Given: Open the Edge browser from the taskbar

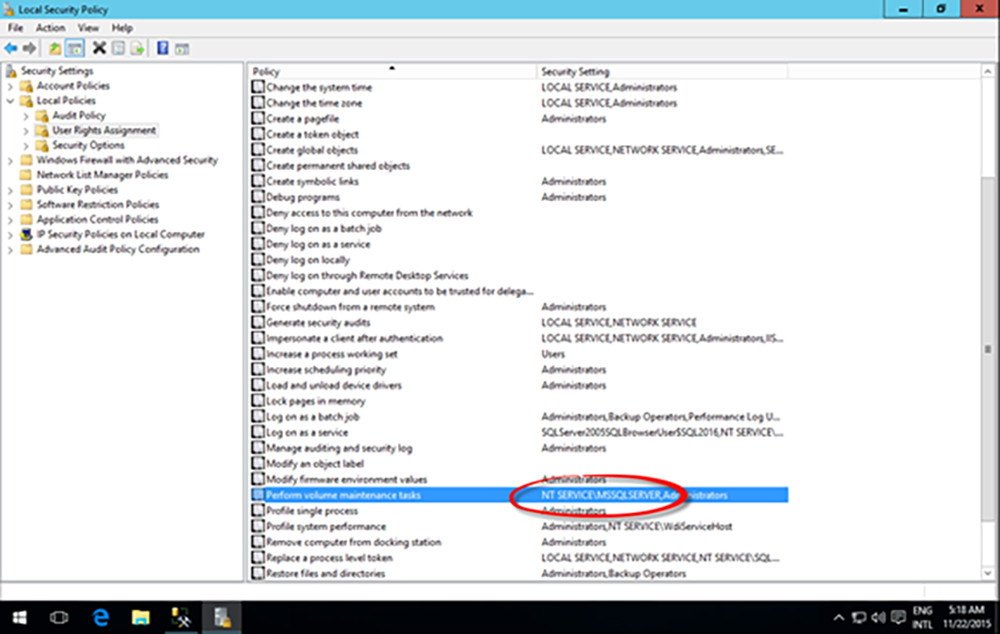Looking at the screenshot, I should pos(100,616).
